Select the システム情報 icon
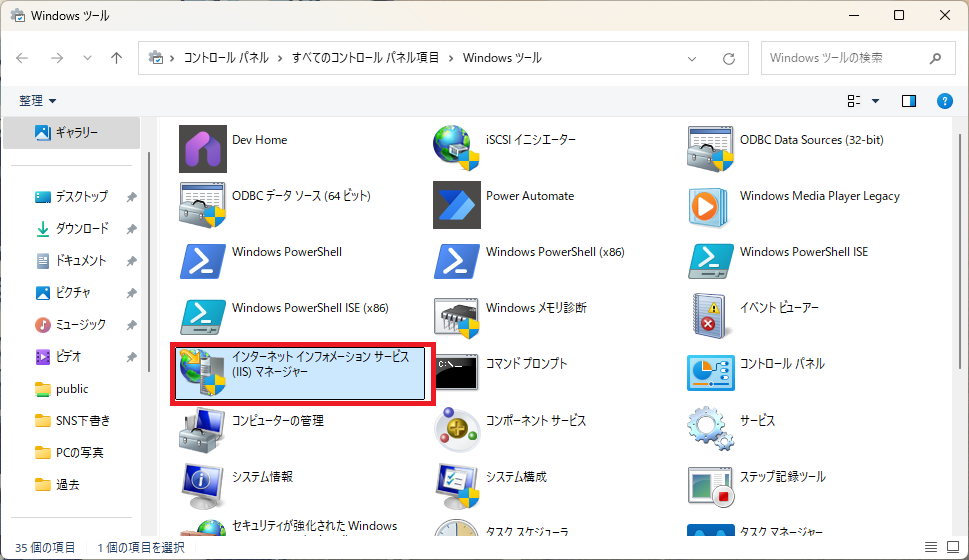Image resolution: width=969 pixels, height=560 pixels. click(203, 486)
